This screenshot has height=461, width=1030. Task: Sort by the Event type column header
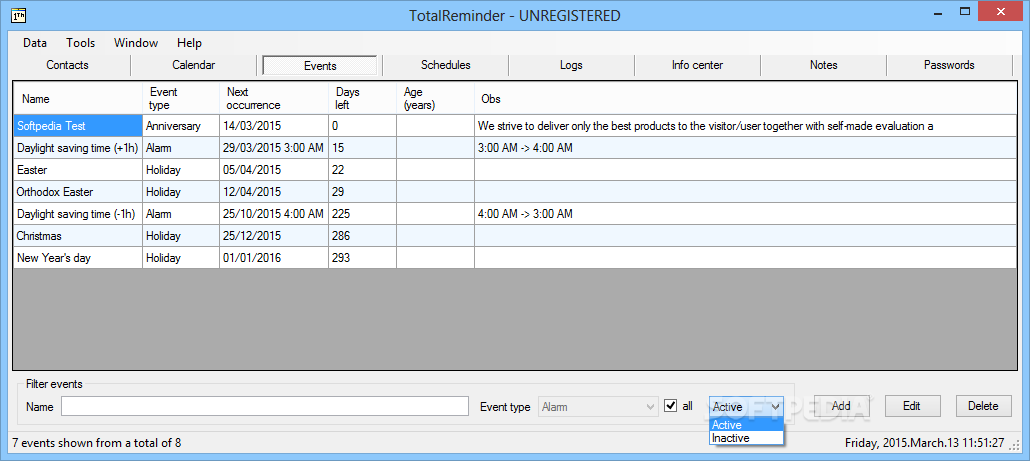(181, 99)
